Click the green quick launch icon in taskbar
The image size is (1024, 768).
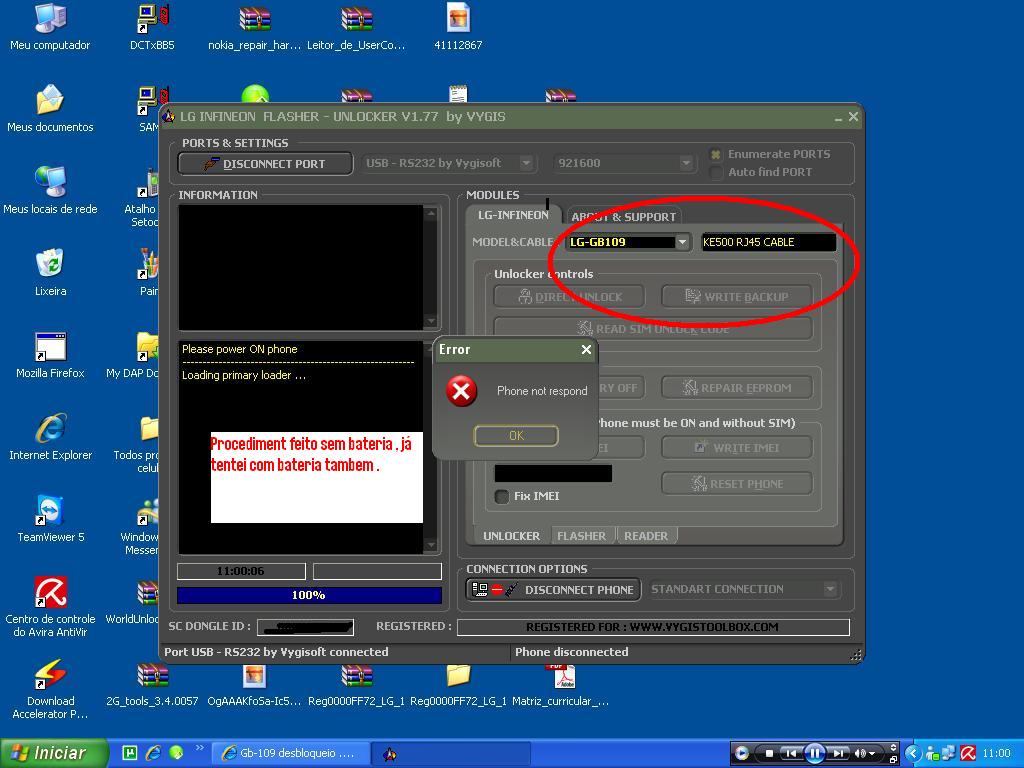pos(176,753)
